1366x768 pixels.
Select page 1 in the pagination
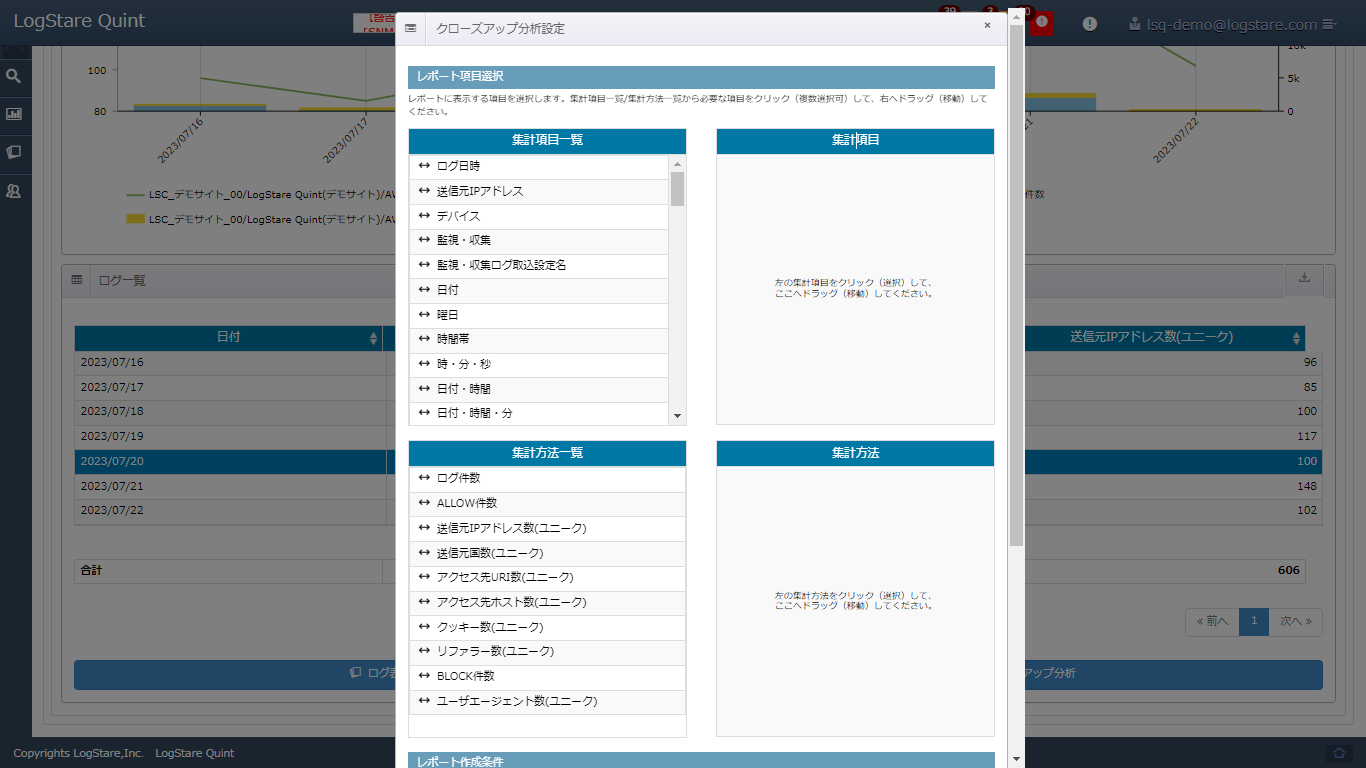1254,621
